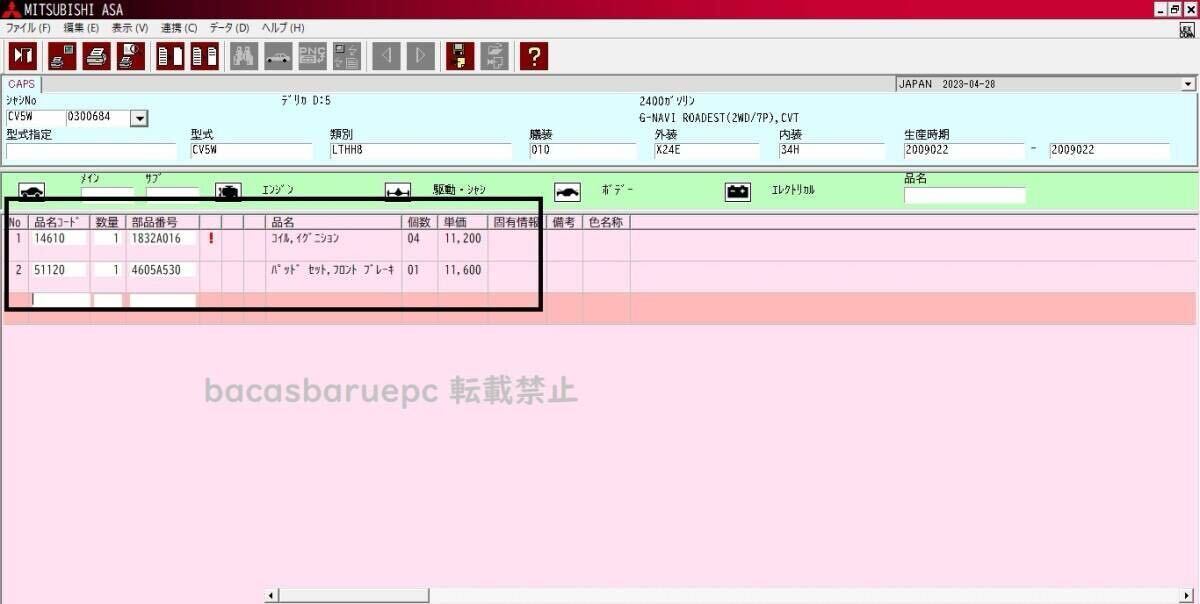Click the 外装 field showing X24E
The image size is (1200, 604).
tap(707, 151)
